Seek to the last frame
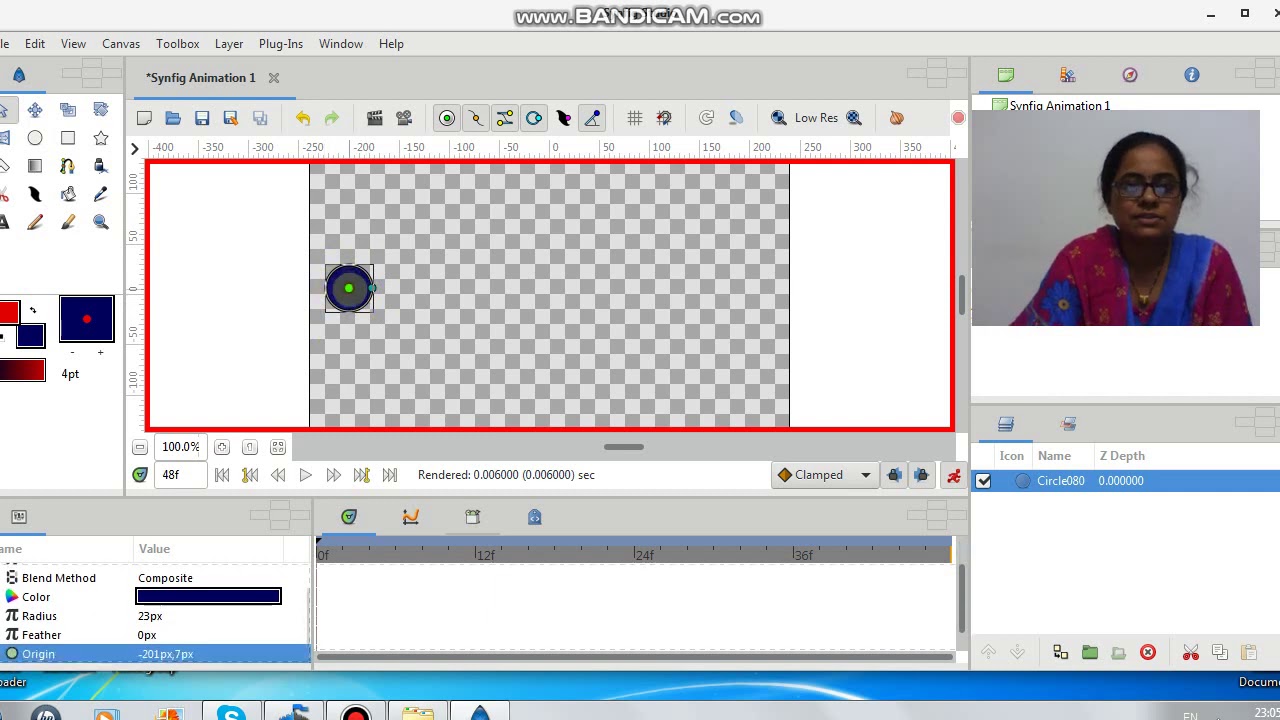This screenshot has height=720, width=1280. 390,475
